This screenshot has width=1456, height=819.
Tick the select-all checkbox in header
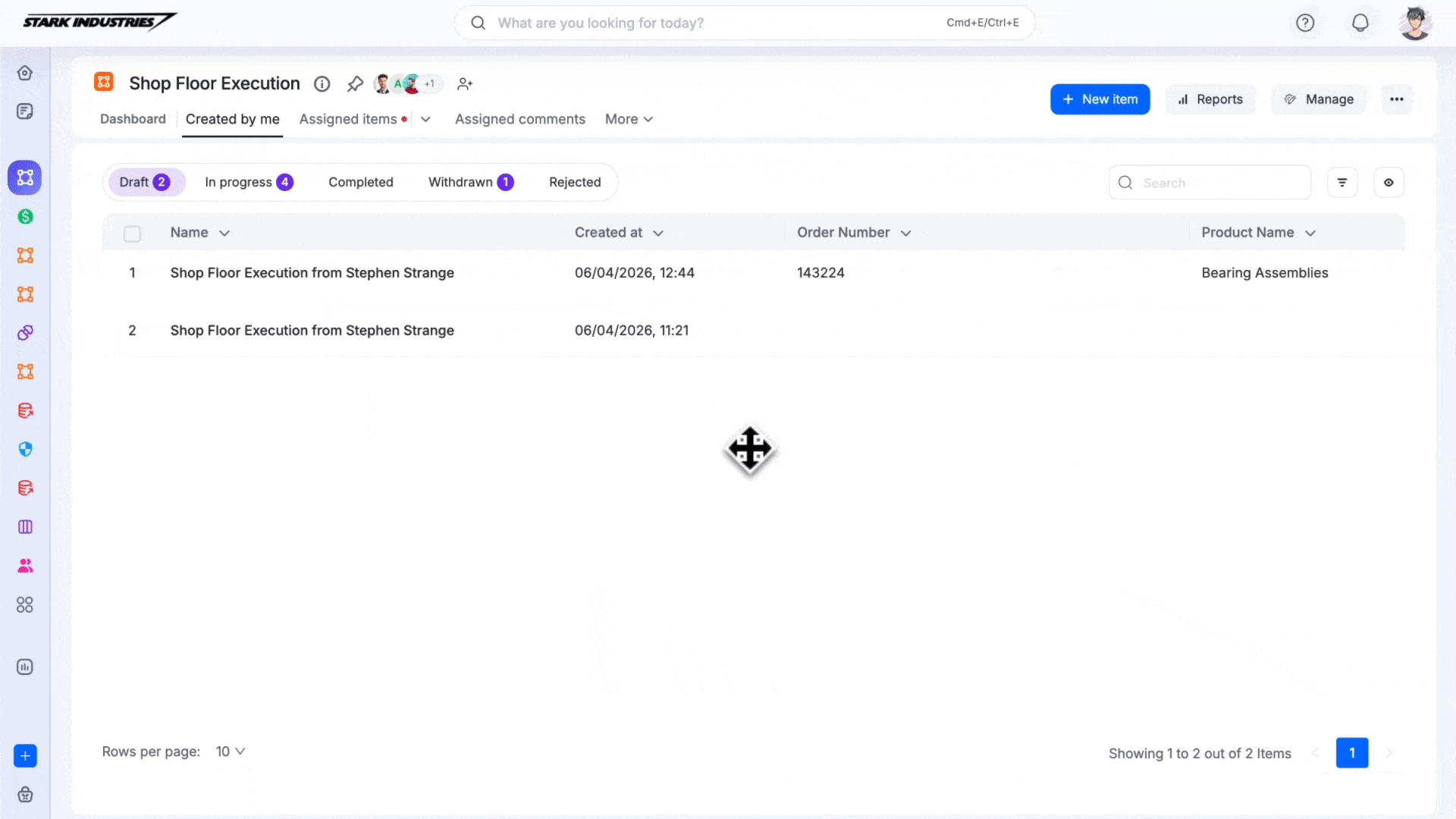coord(132,234)
